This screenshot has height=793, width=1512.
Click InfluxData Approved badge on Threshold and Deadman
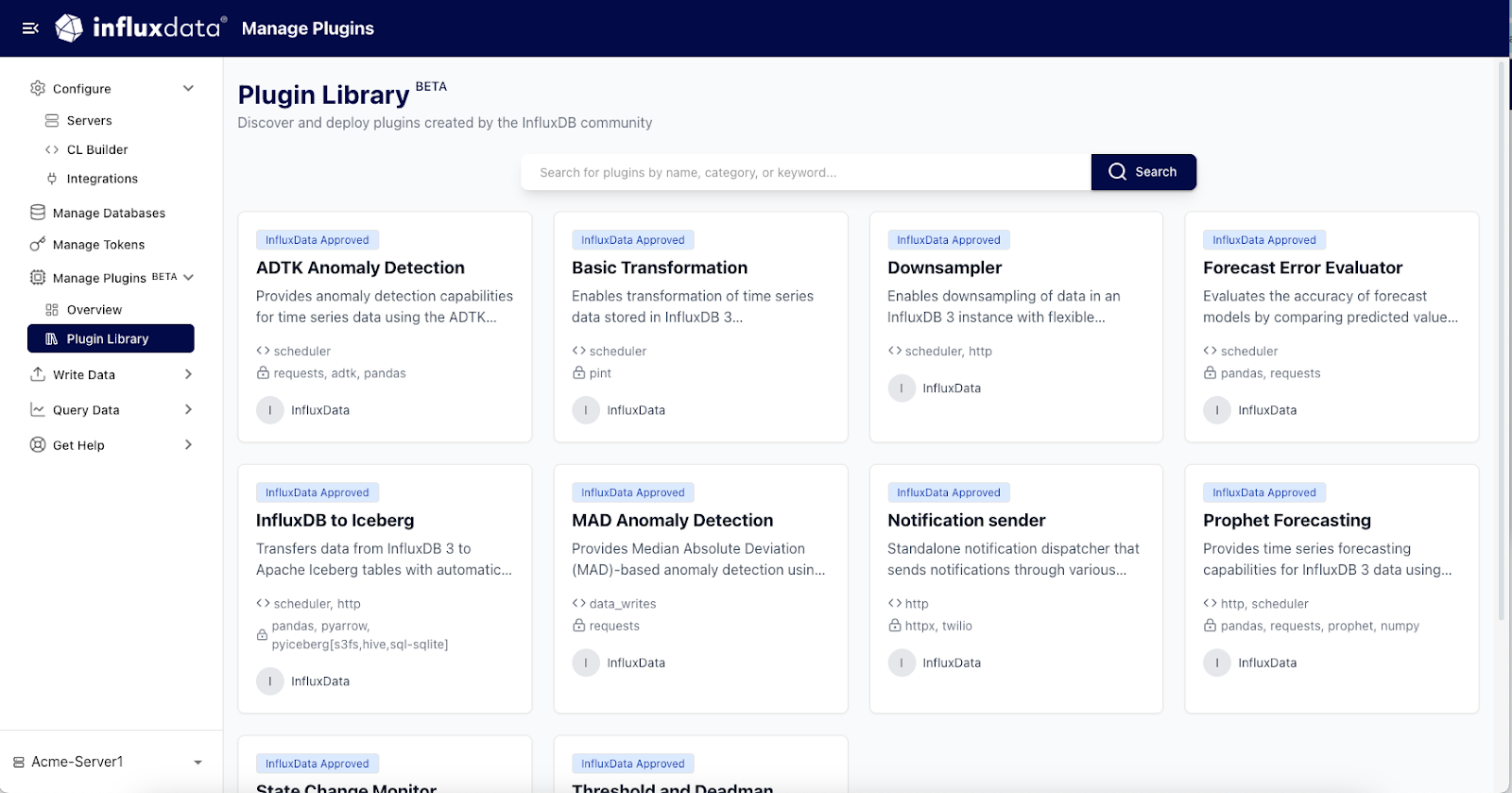pyautogui.click(x=633, y=764)
